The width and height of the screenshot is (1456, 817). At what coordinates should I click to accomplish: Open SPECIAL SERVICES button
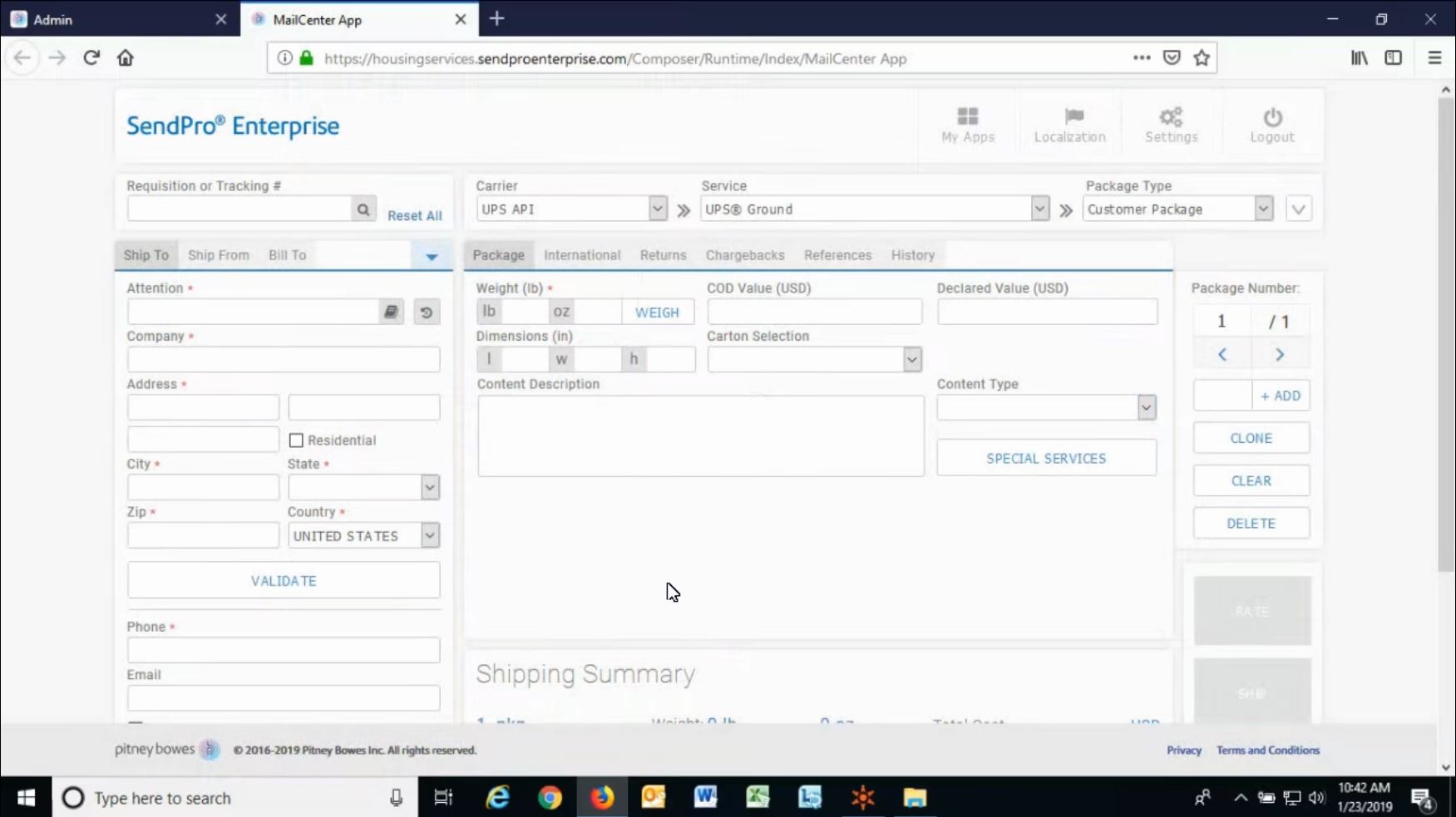(x=1046, y=458)
